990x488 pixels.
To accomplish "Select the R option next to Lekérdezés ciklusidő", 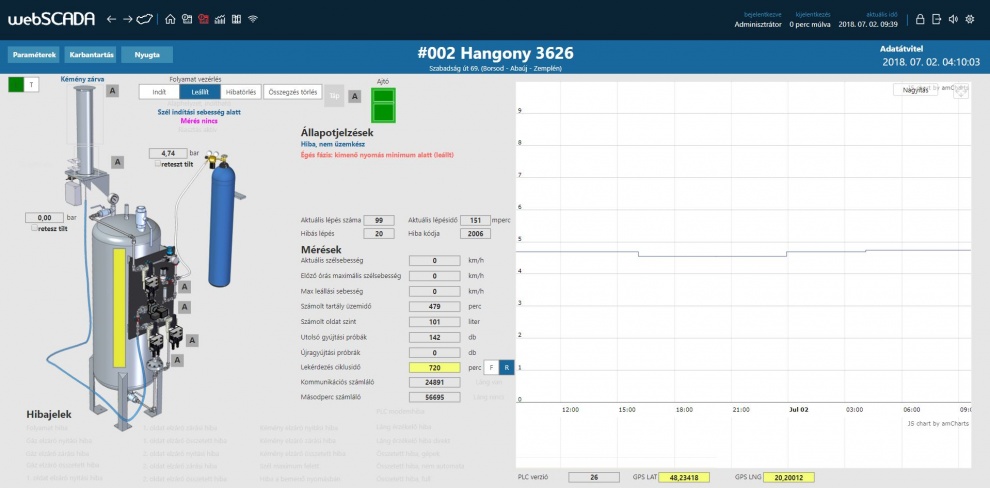I will pos(506,368).
